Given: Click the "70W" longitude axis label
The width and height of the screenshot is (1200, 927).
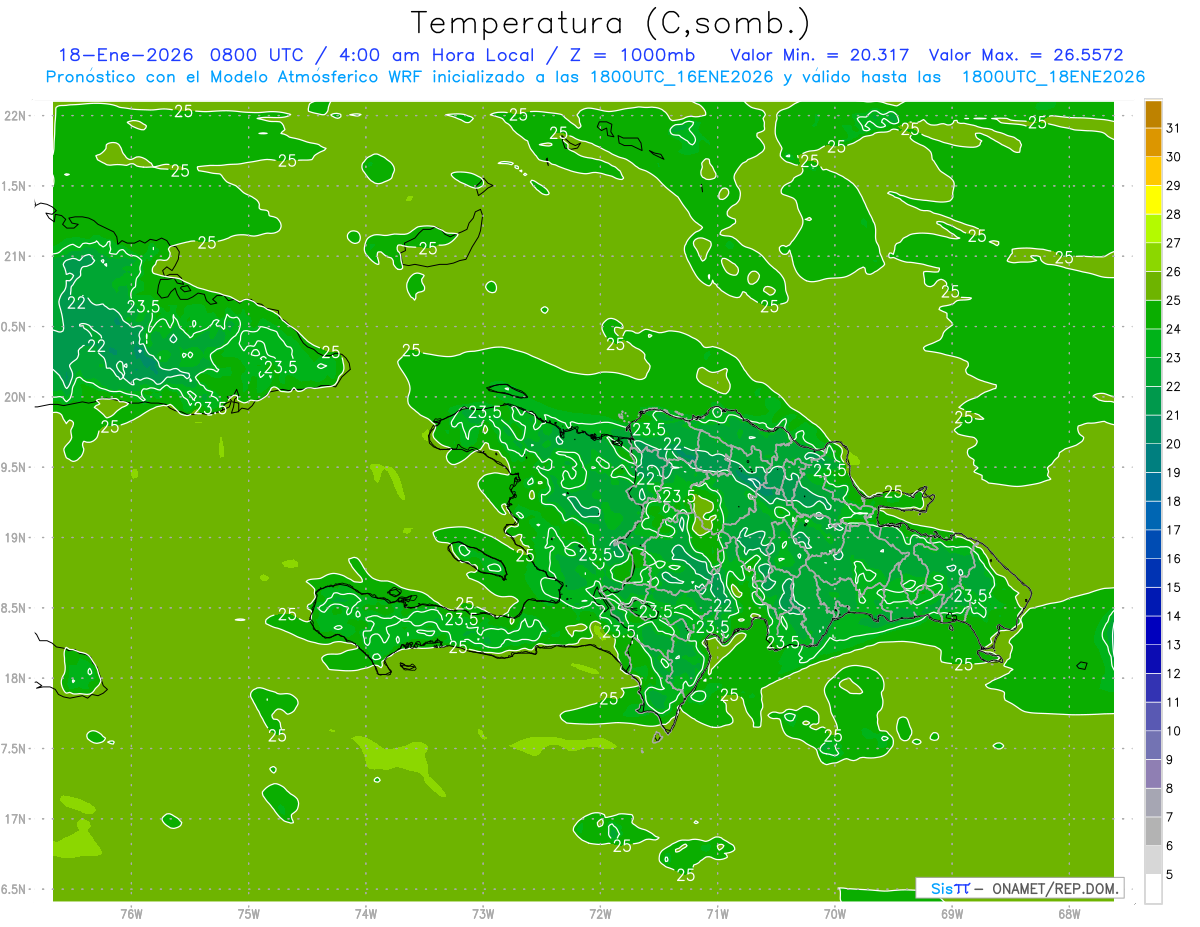Looking at the screenshot, I should [835, 913].
